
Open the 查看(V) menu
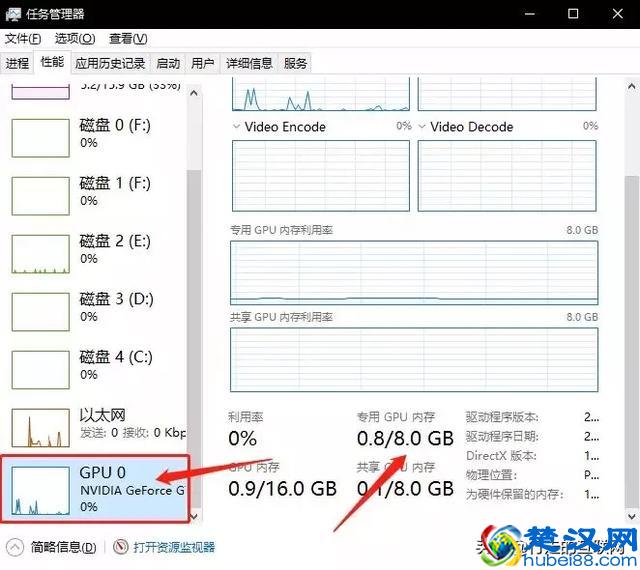[128, 39]
